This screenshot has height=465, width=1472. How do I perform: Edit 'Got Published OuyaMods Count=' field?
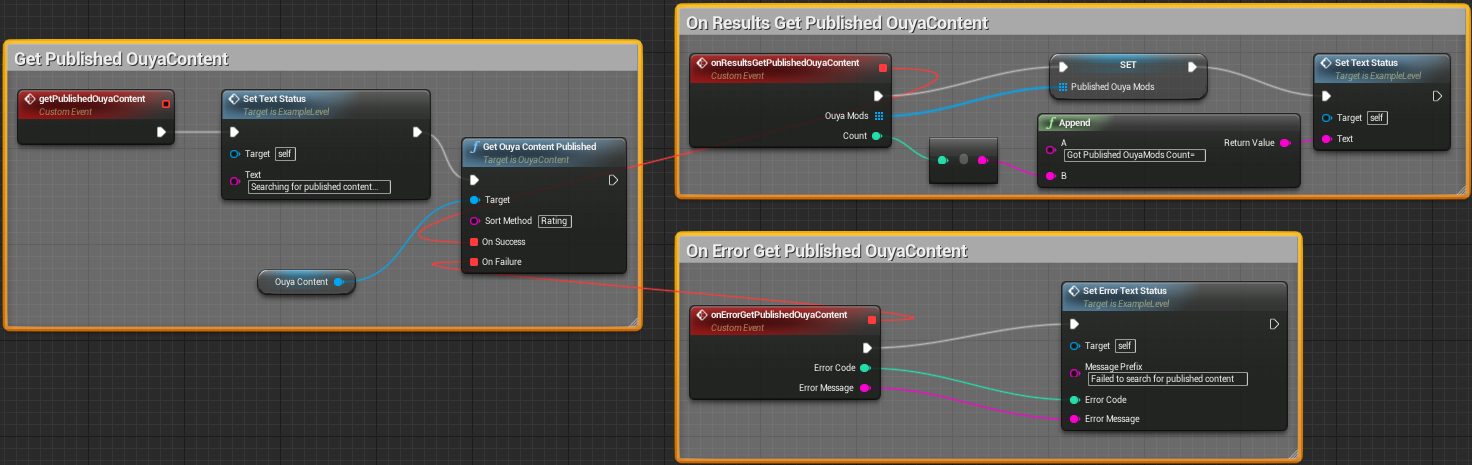[x=1135, y=155]
